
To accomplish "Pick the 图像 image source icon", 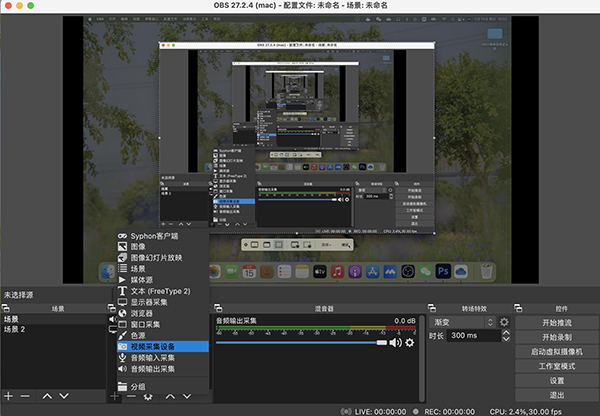I will coord(122,247).
